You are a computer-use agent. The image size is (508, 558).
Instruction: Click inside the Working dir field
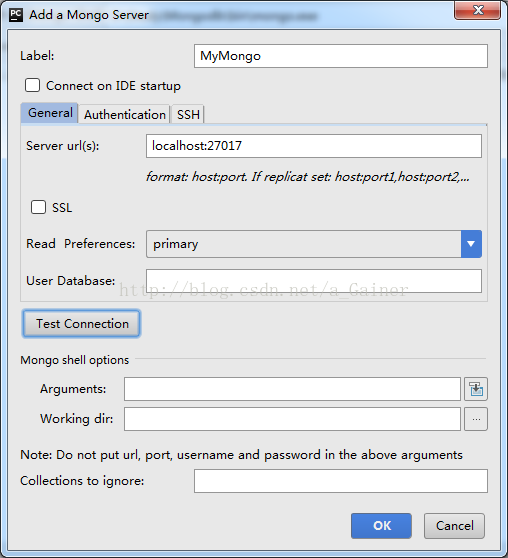[292, 419]
